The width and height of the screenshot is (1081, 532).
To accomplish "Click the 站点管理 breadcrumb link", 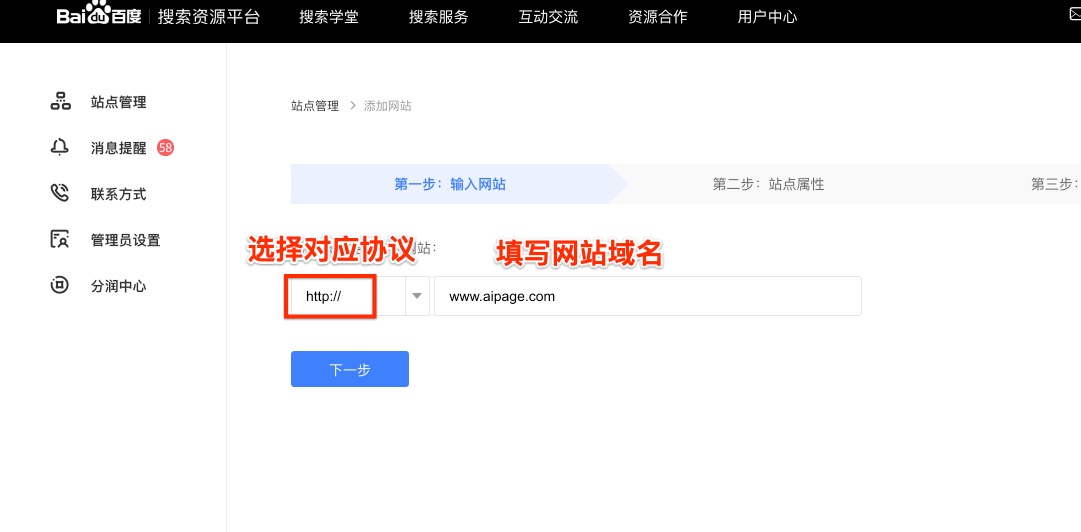I will [314, 106].
